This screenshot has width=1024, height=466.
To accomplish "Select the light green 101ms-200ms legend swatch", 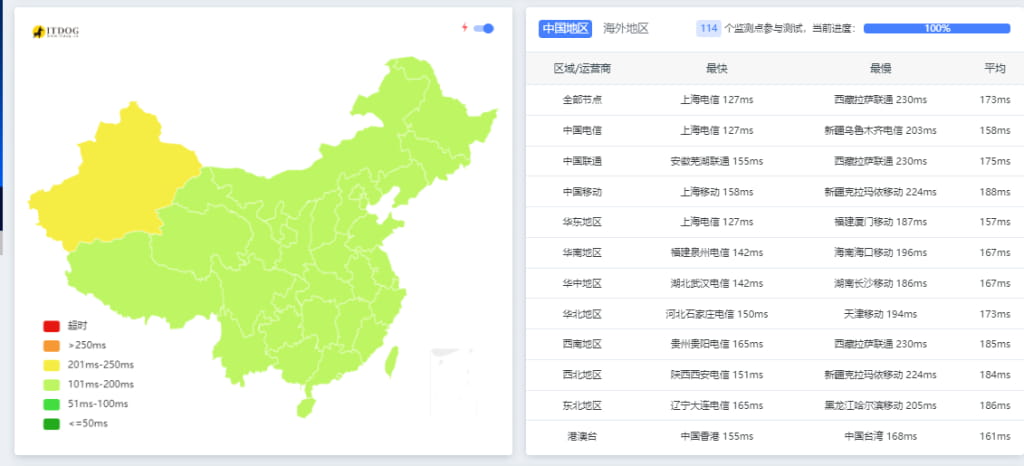I will [52, 384].
